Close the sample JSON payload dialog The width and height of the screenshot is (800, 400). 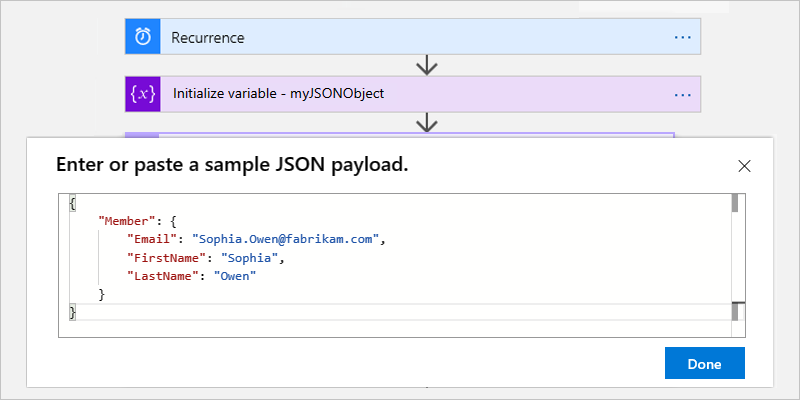[744, 166]
